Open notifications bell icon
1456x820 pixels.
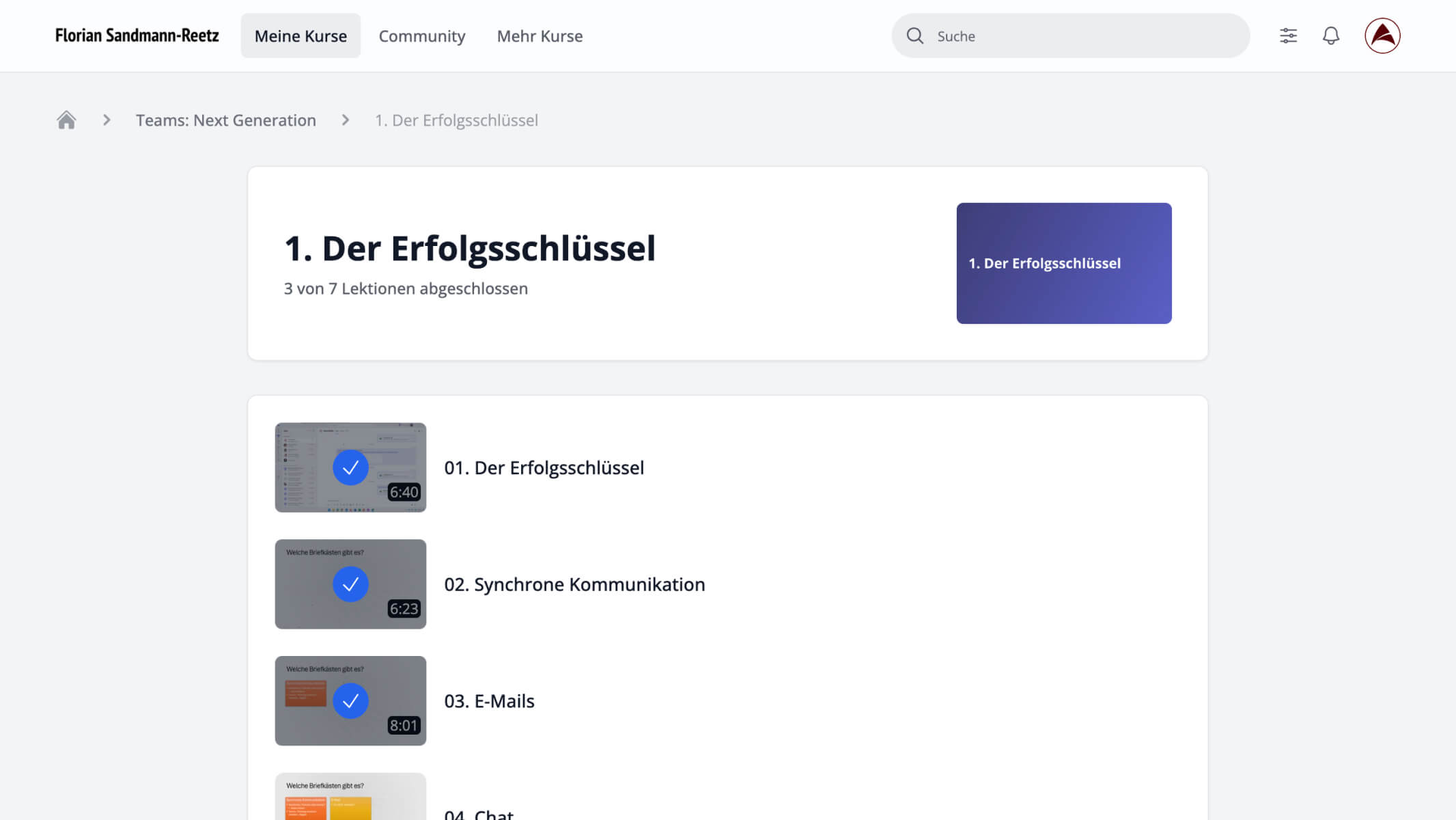[x=1330, y=36]
